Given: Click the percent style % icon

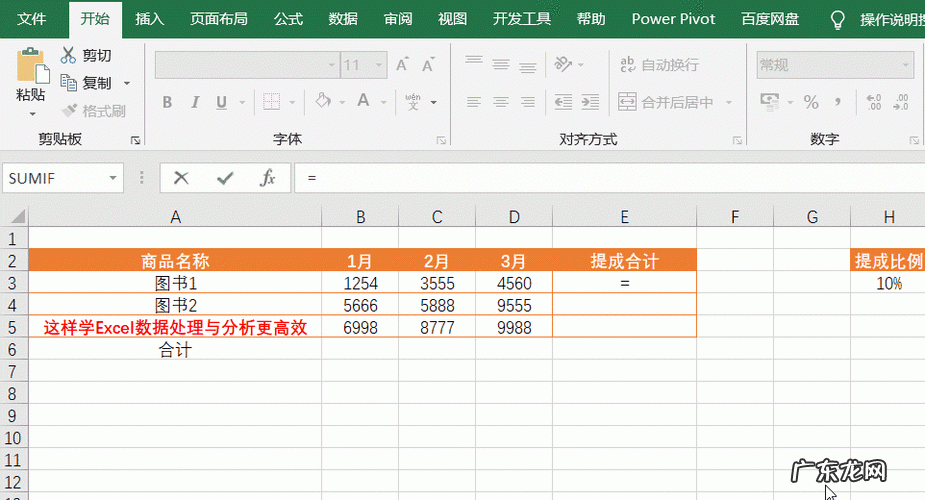Looking at the screenshot, I should click(x=811, y=102).
